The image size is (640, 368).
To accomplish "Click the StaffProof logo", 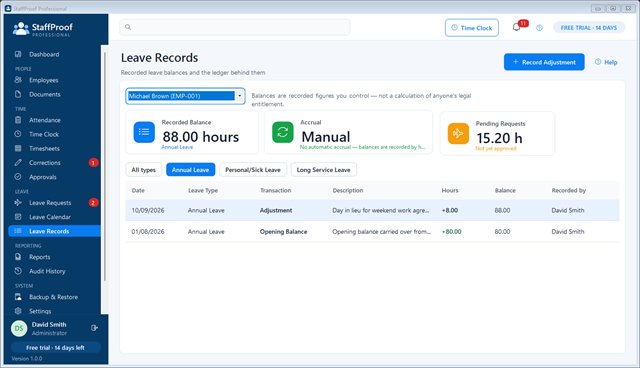I will (42, 29).
